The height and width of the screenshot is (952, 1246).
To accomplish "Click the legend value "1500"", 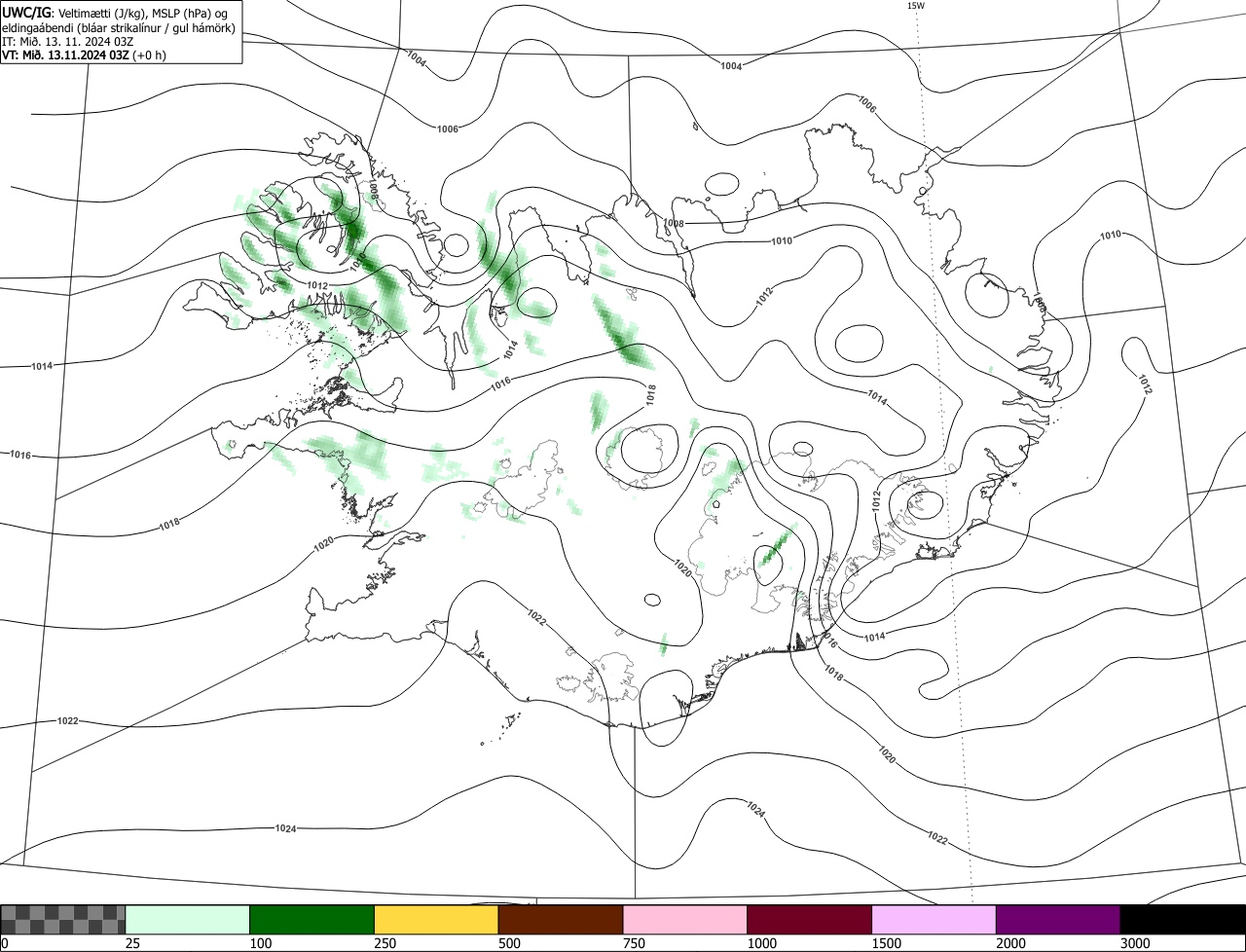I will (887, 943).
